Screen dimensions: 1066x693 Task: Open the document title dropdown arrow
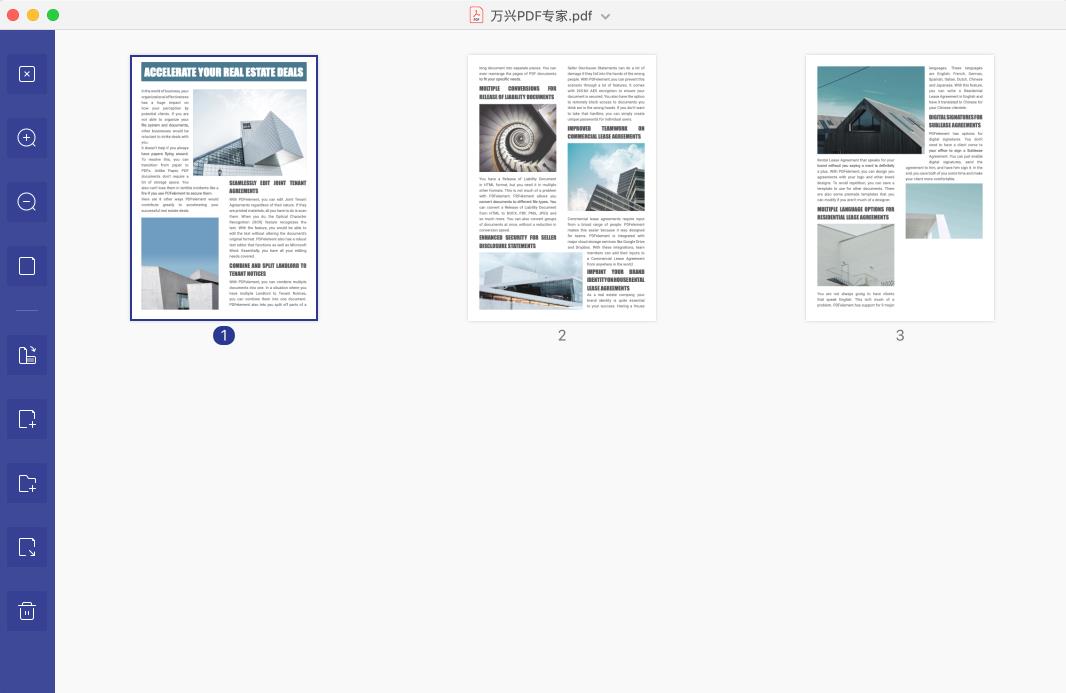point(605,16)
